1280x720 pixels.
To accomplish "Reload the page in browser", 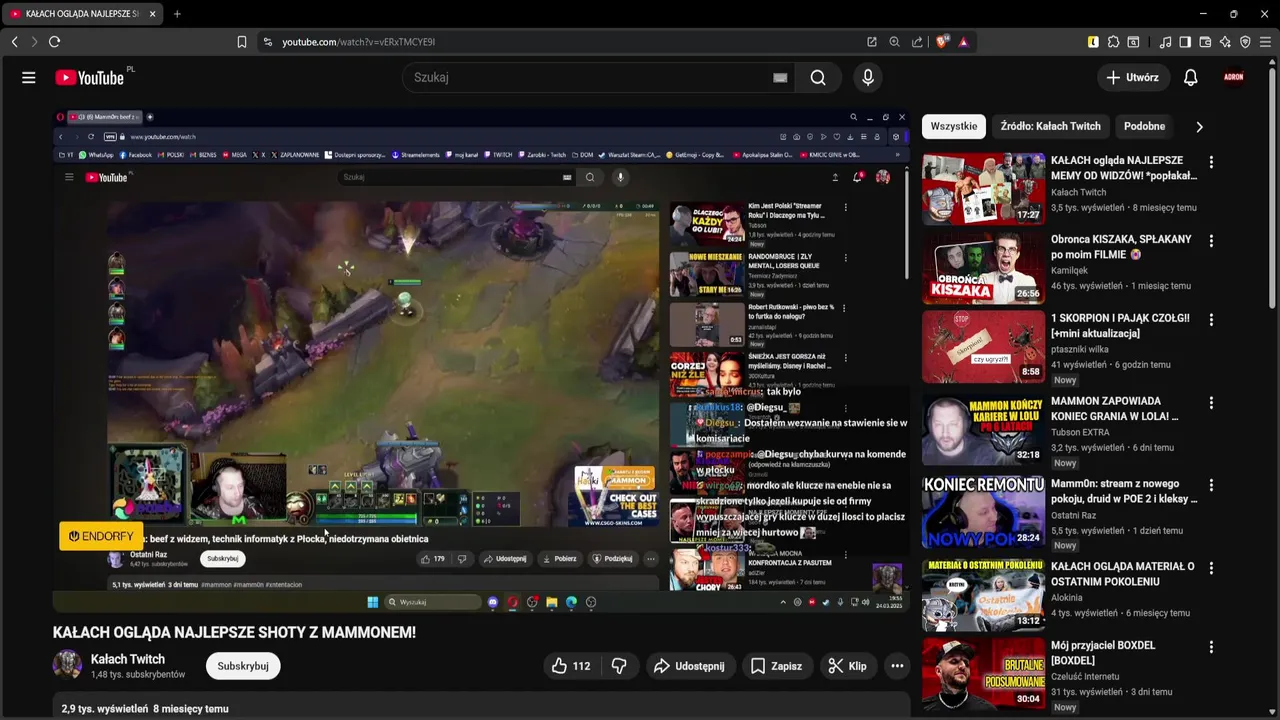I will 54,42.
